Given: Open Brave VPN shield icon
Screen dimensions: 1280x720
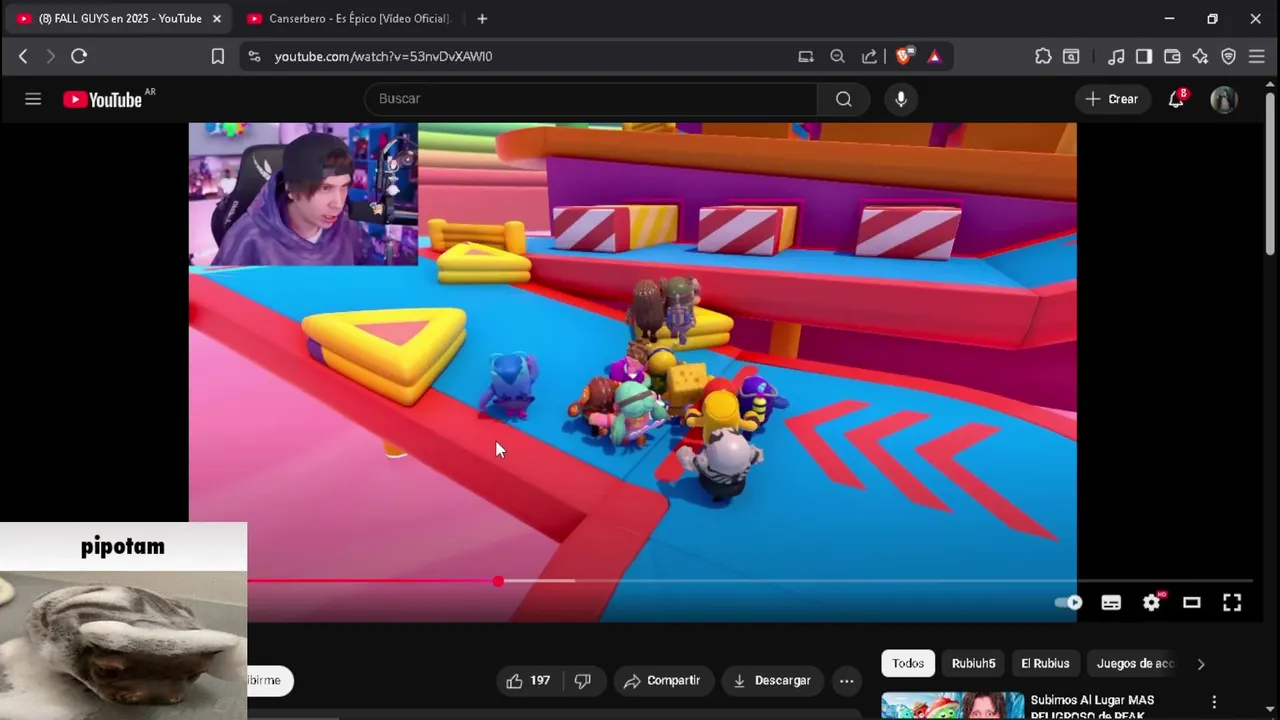Looking at the screenshot, I should point(1229,56).
